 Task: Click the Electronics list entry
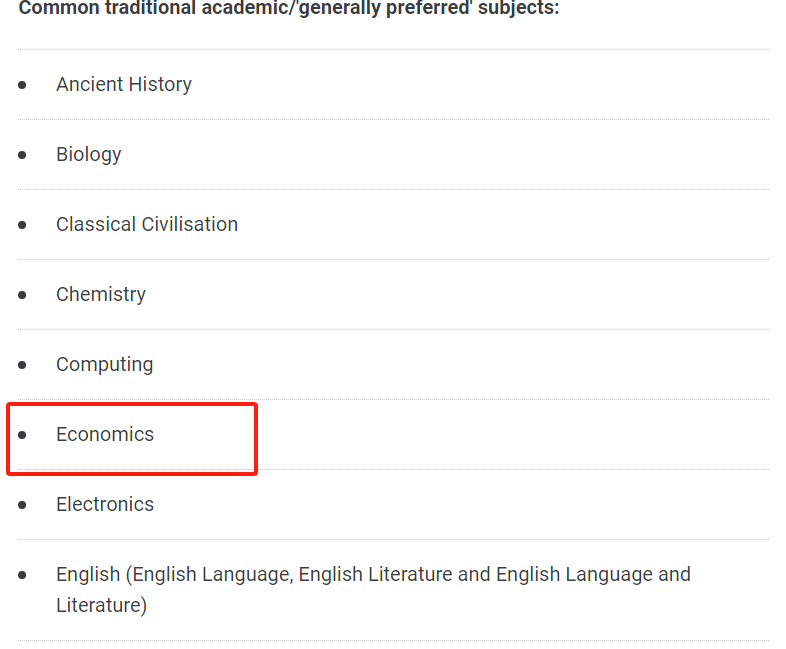point(105,504)
